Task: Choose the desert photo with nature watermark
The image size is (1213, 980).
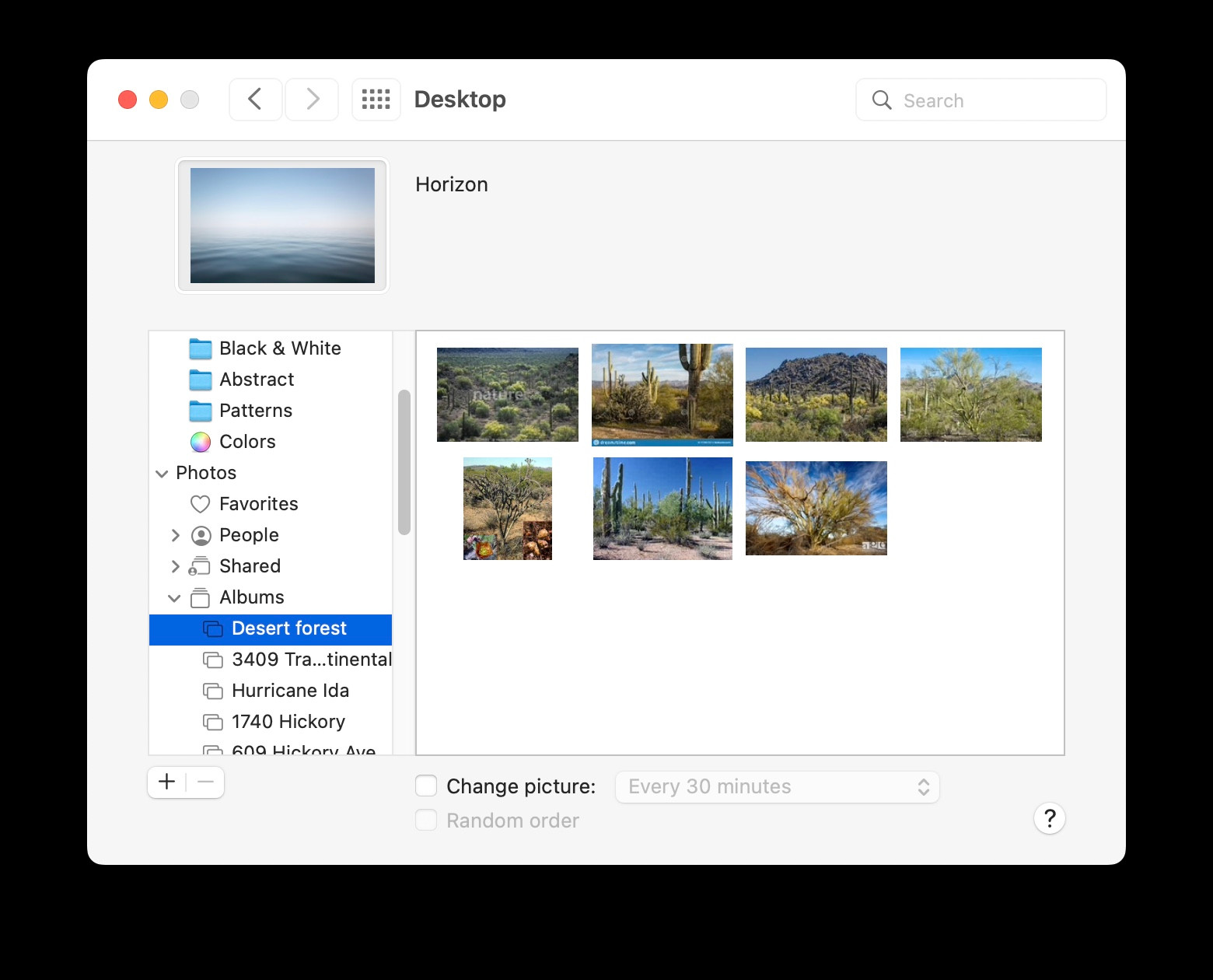Action: [x=508, y=394]
